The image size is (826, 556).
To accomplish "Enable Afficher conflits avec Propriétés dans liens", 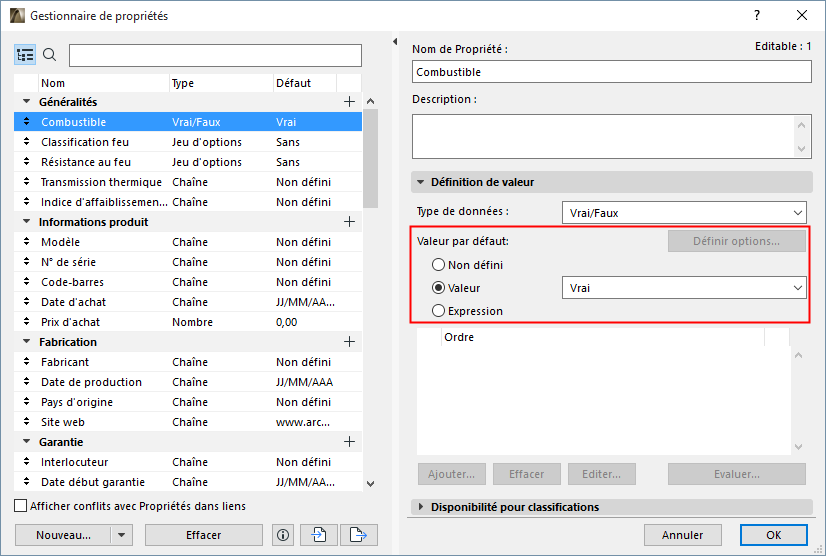I will coord(21,506).
